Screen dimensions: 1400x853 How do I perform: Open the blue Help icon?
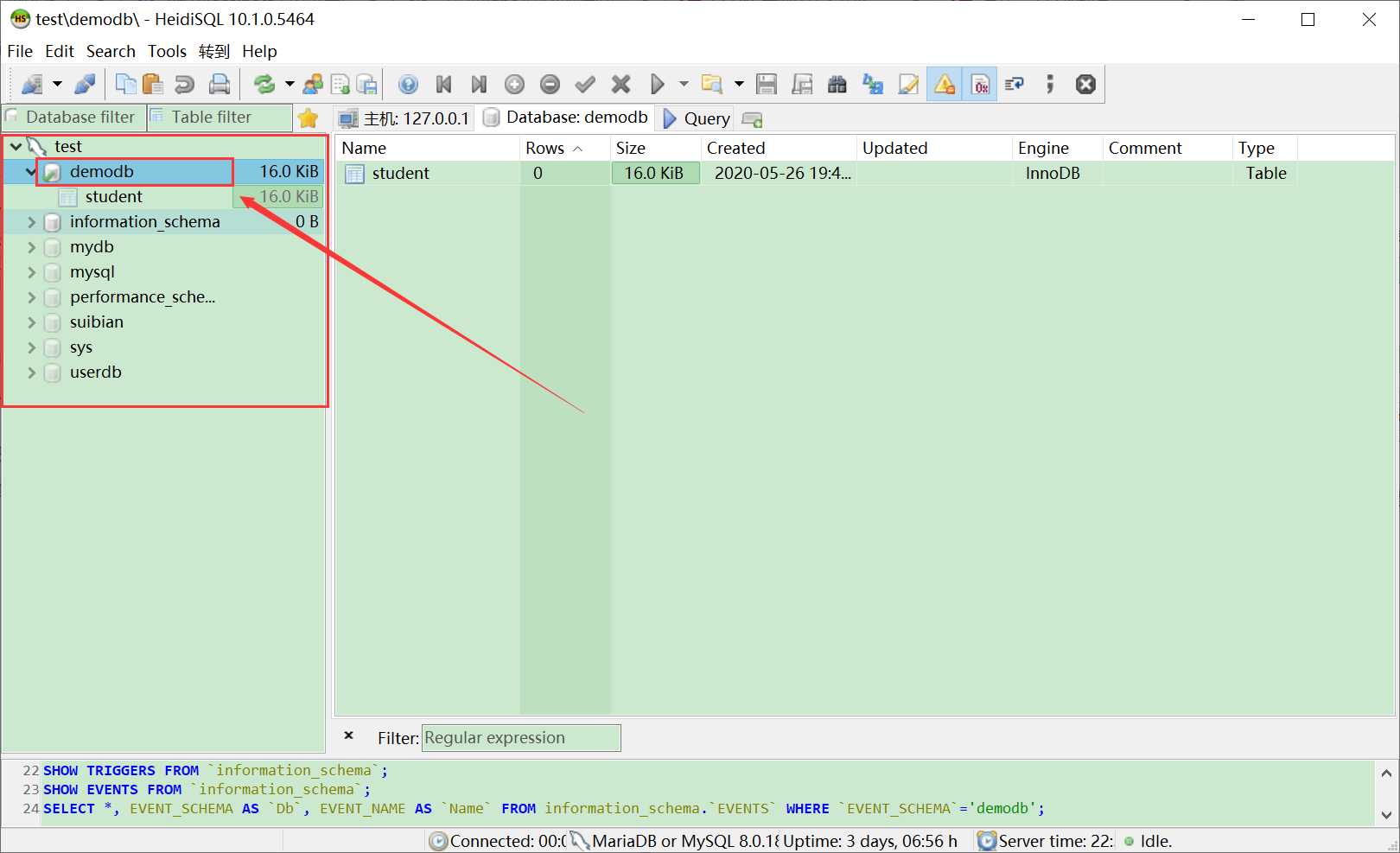point(408,84)
